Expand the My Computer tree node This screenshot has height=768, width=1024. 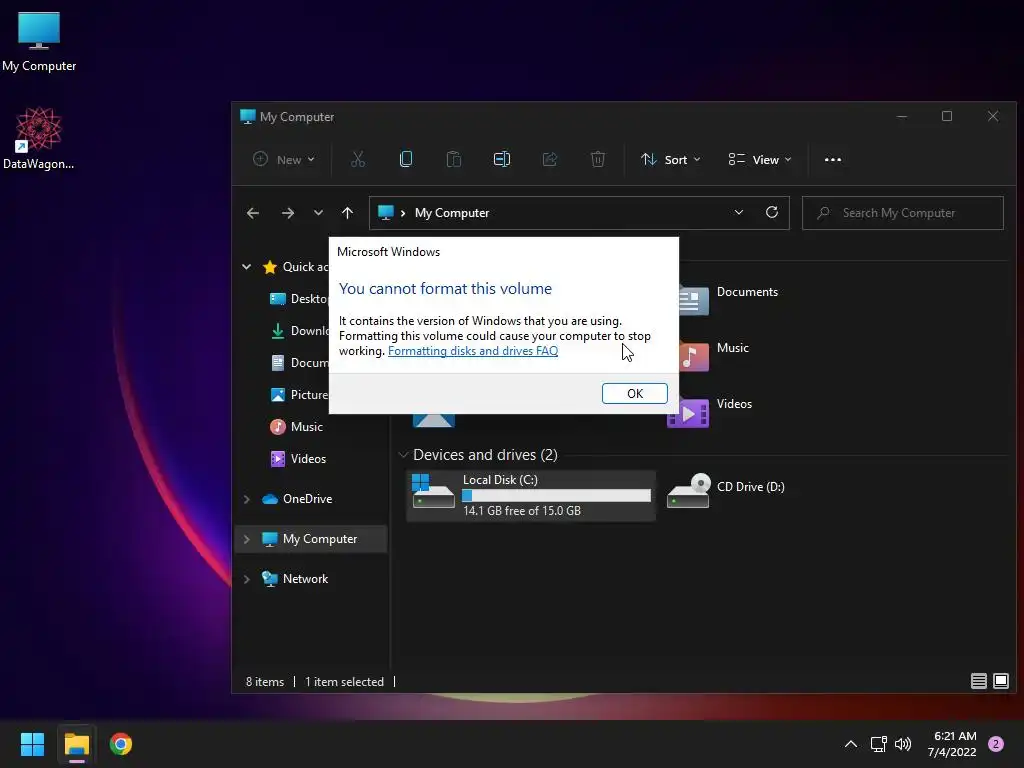pyautogui.click(x=247, y=539)
